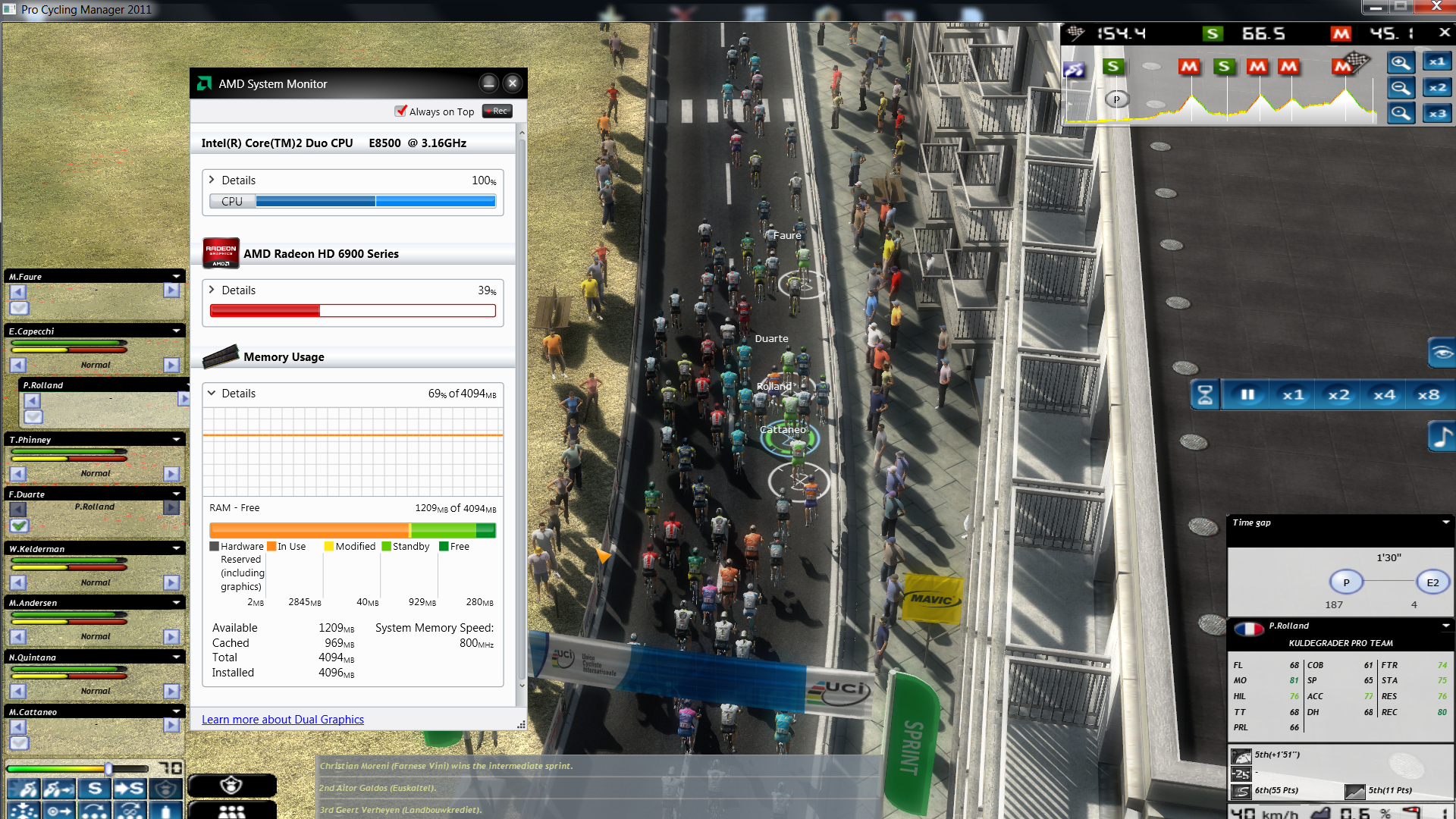Open M.Faure rider dropdown
The width and height of the screenshot is (1456, 819).
176,277
